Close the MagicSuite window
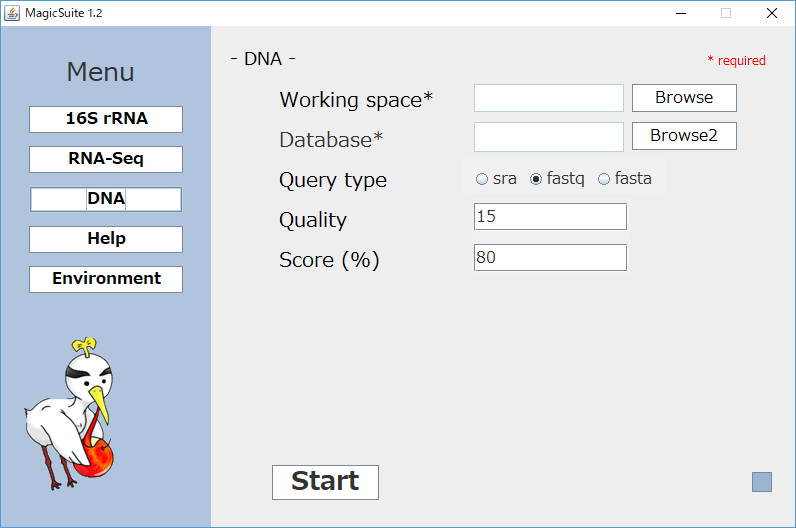The height and width of the screenshot is (528, 796). tap(772, 13)
